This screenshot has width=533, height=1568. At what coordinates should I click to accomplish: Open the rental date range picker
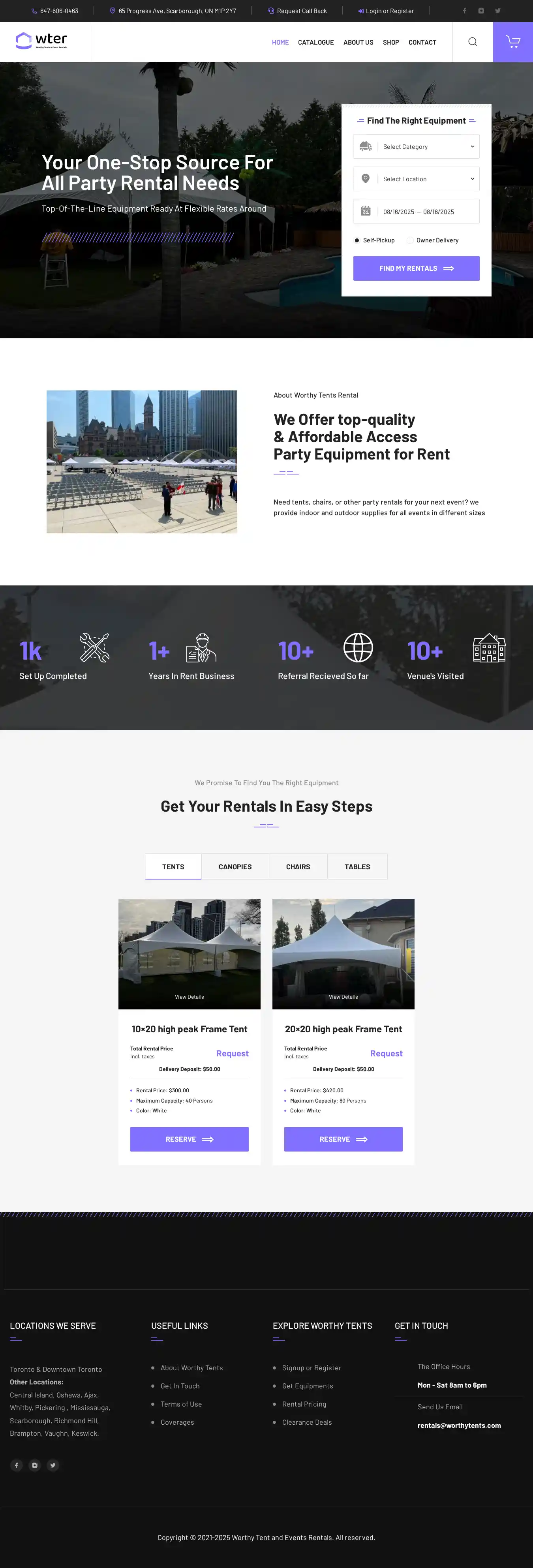coord(416,212)
